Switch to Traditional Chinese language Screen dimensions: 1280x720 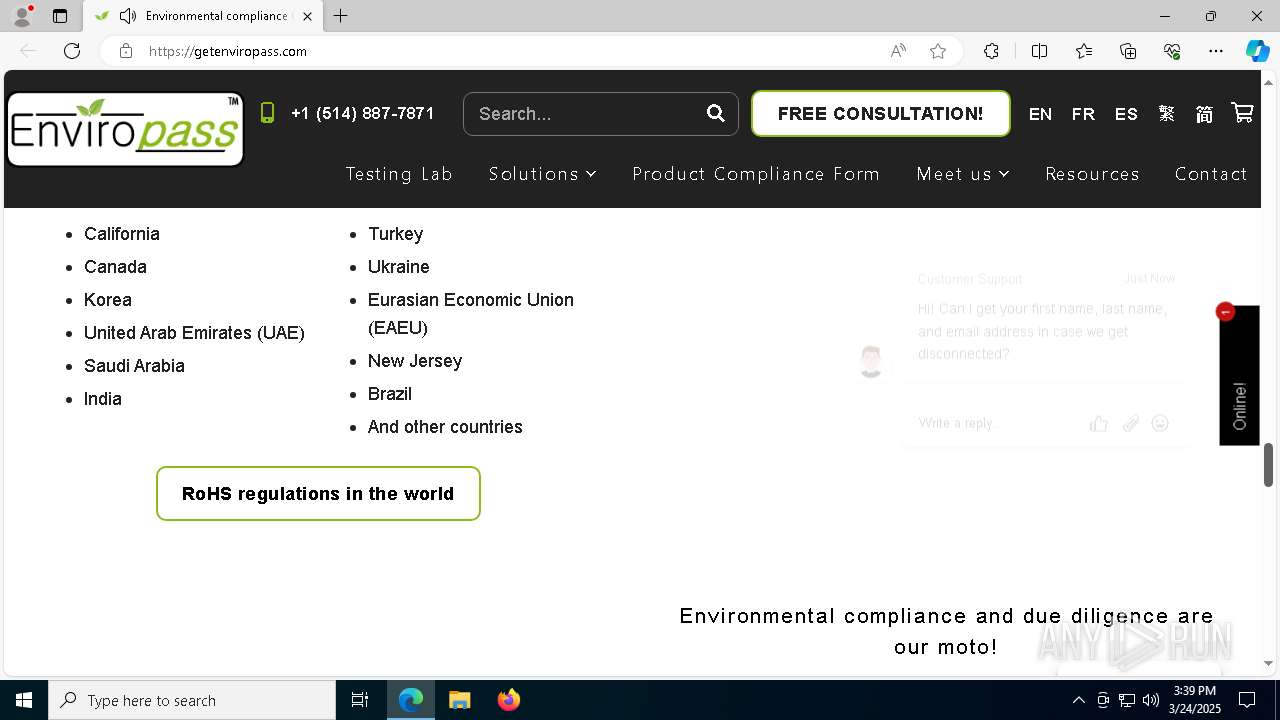pos(1167,113)
